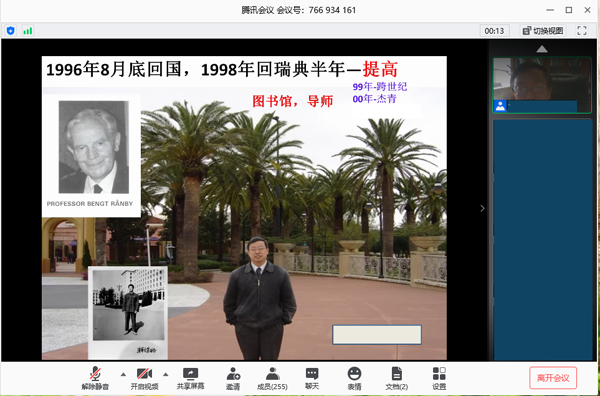Expand video options arrow beside 开启视频

click(x=166, y=374)
